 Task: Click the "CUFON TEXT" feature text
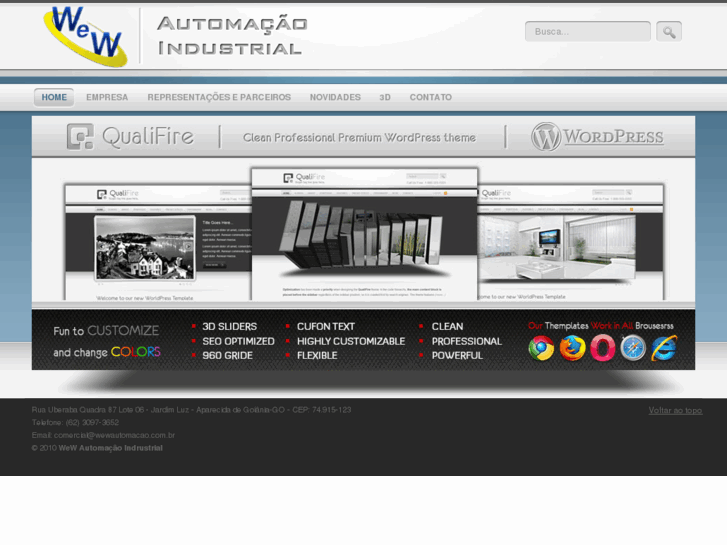[x=325, y=327]
